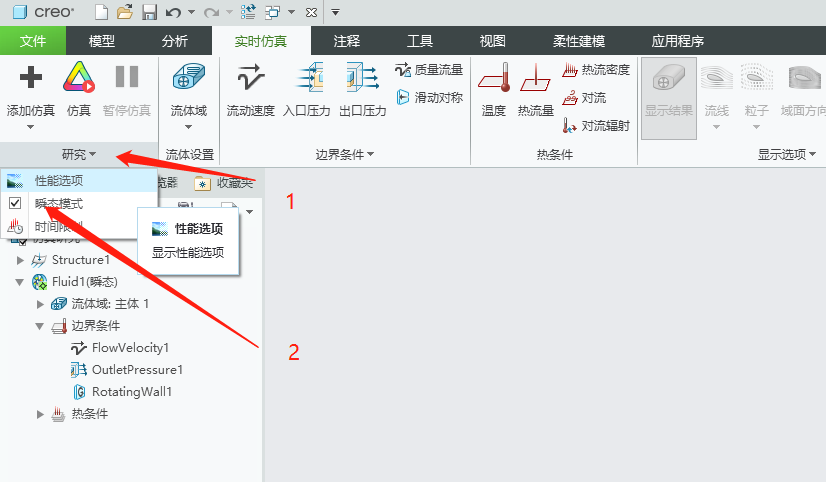
Task: Collapse the Fluid1 (瞬态) tree node
Action: click(21, 282)
